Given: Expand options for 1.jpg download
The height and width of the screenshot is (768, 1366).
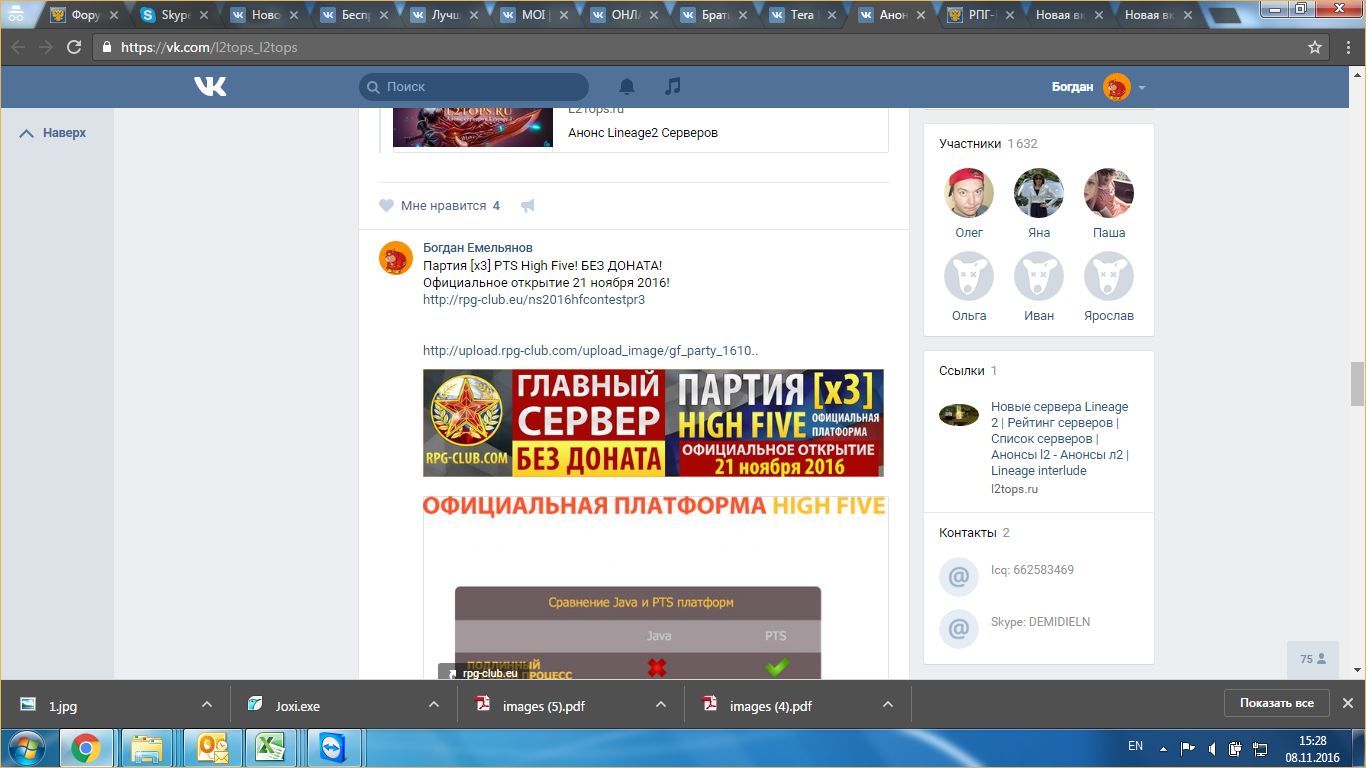Looking at the screenshot, I should [207, 705].
